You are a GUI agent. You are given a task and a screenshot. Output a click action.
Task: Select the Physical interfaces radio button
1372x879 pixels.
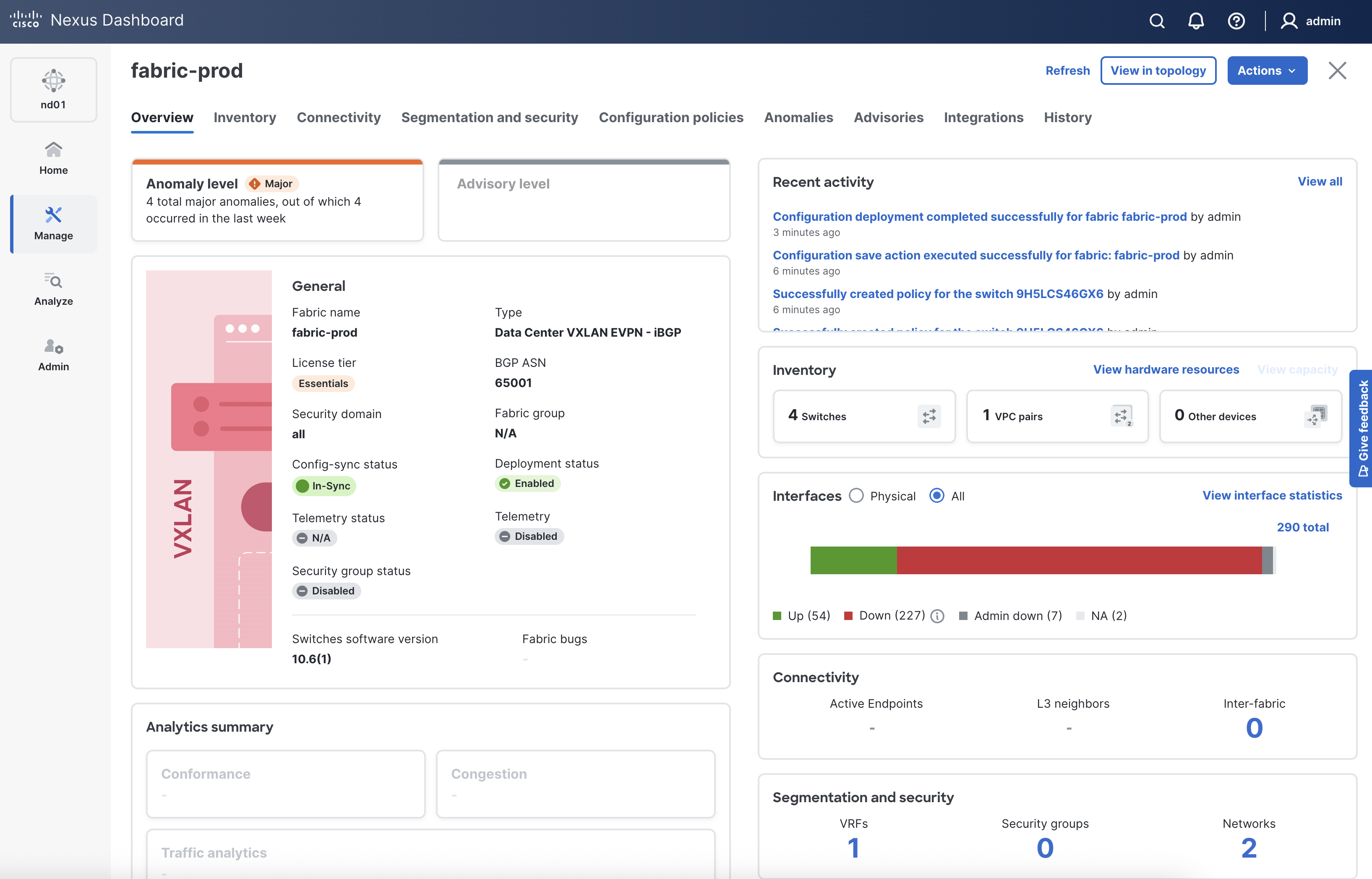pyautogui.click(x=856, y=495)
